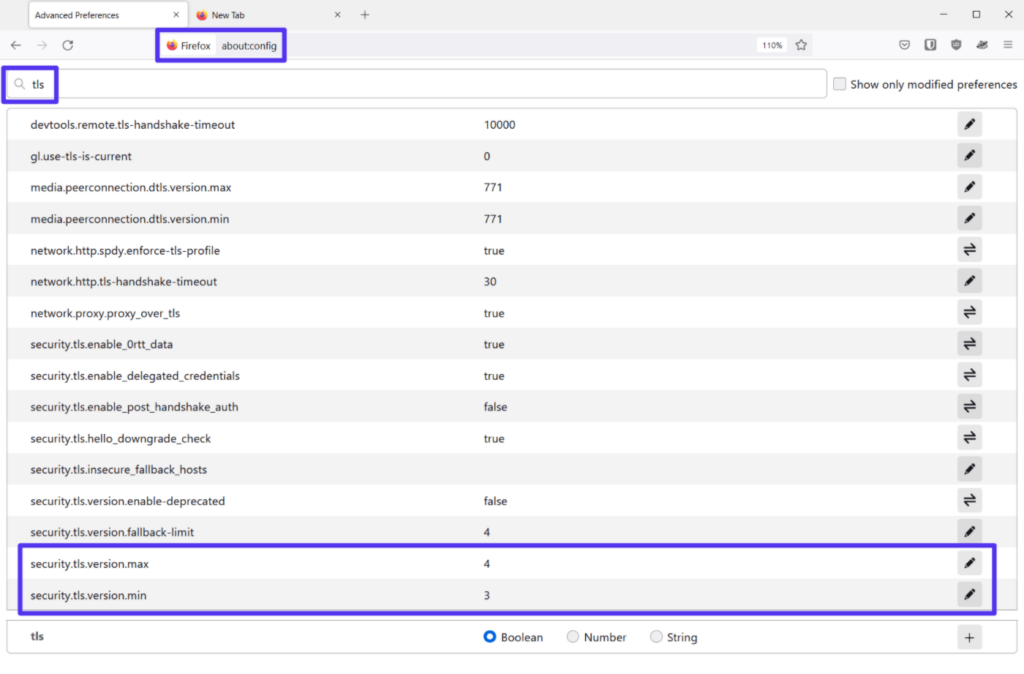The image size is (1024, 674).
Task: Select the Number radio button
Action: [x=572, y=636]
